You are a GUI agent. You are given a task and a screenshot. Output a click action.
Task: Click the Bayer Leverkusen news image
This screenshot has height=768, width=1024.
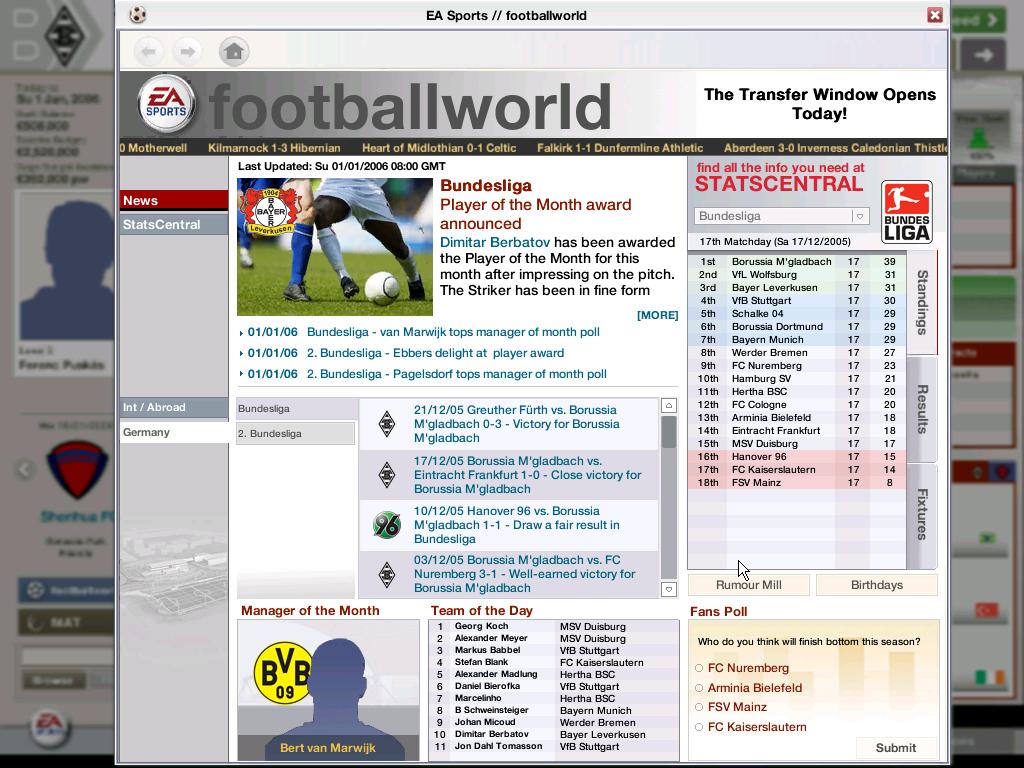coord(334,246)
